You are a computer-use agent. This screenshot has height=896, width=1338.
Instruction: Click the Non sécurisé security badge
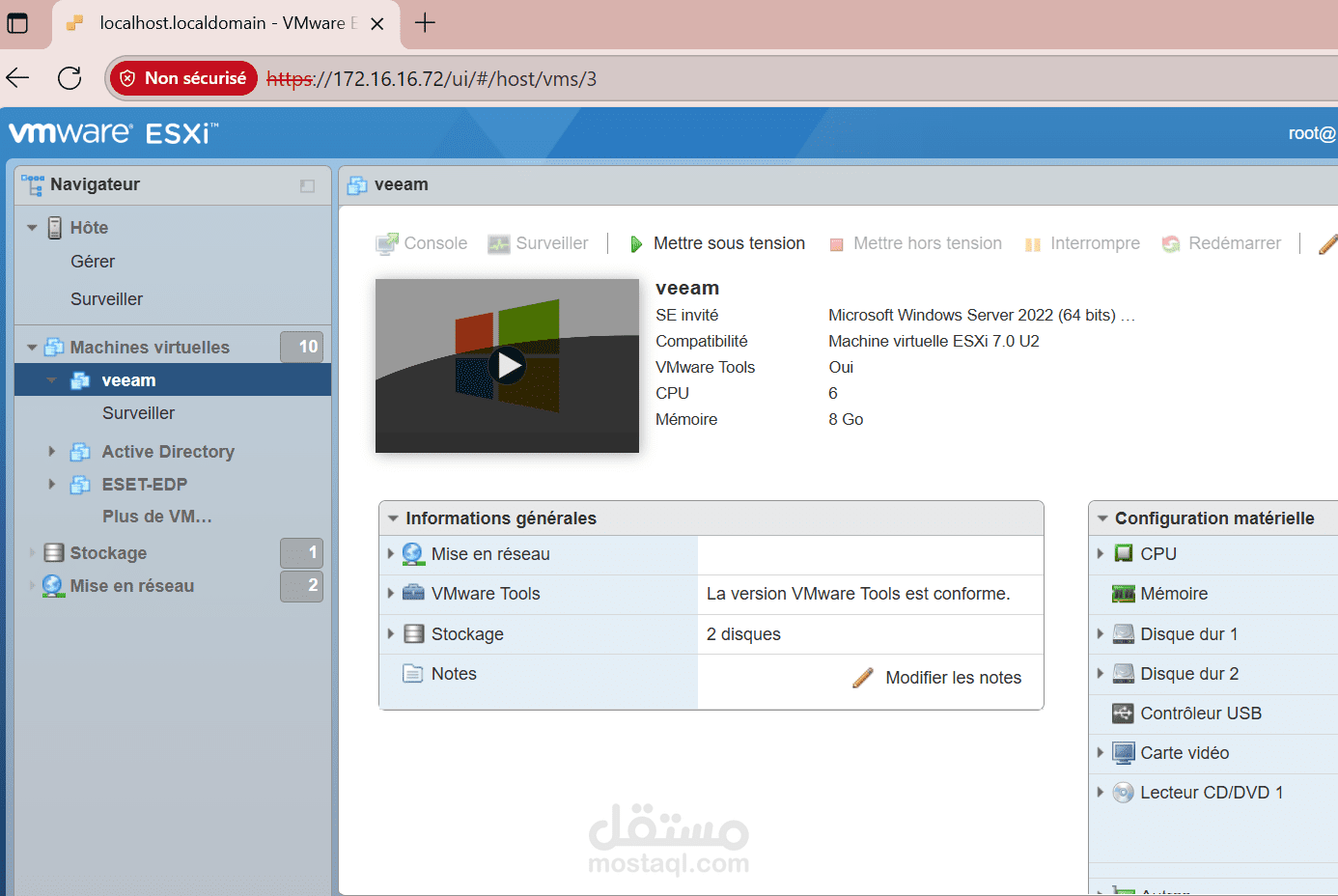183,78
